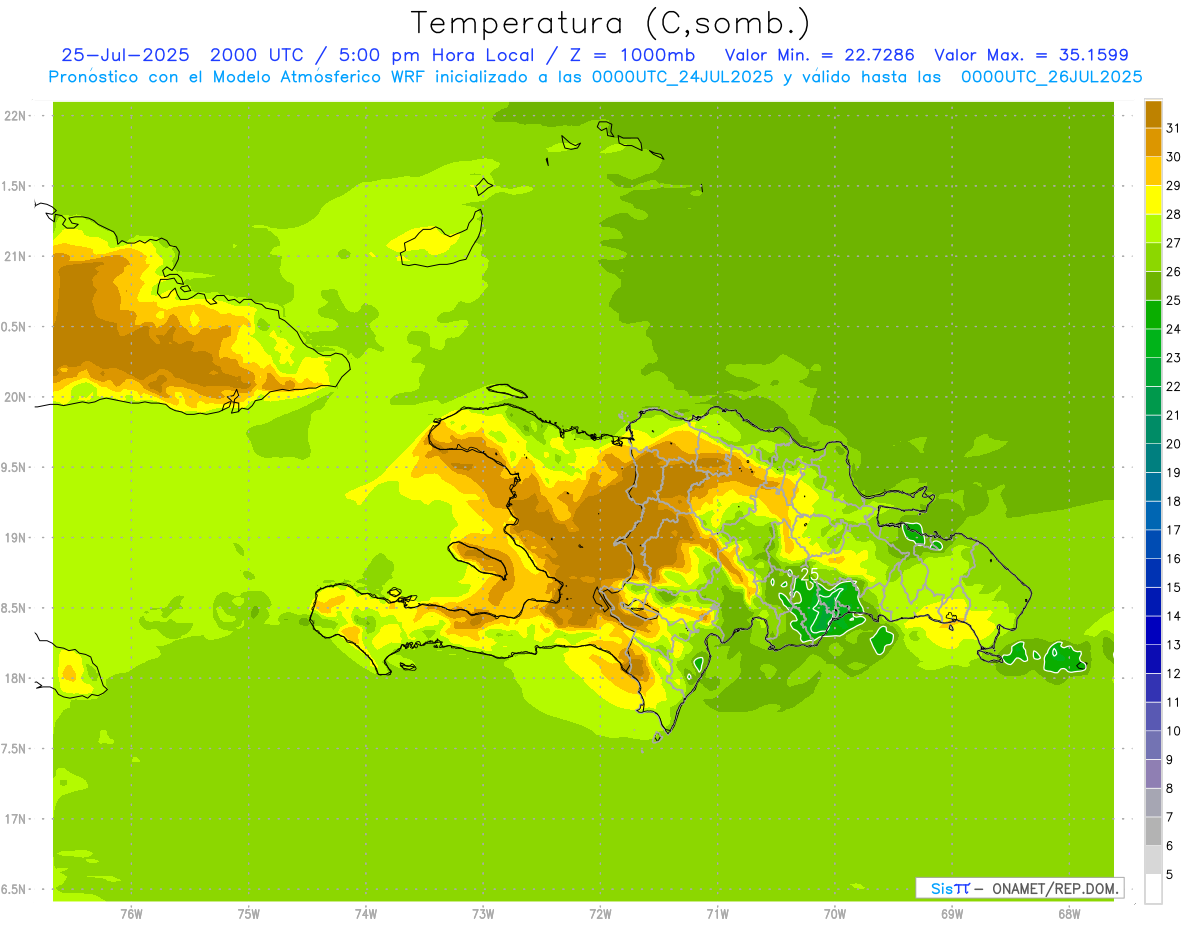This screenshot has width=1200, height=927.
Task: Click the legend value label "28"
Action: click(x=1173, y=214)
